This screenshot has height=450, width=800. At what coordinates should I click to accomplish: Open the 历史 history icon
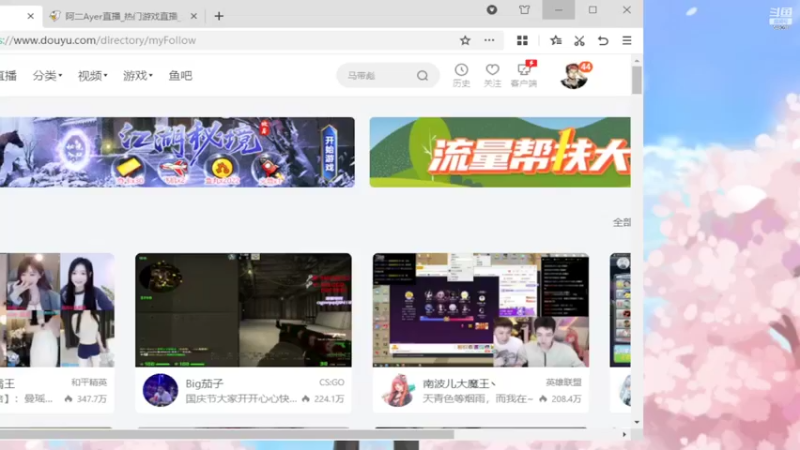pyautogui.click(x=461, y=75)
